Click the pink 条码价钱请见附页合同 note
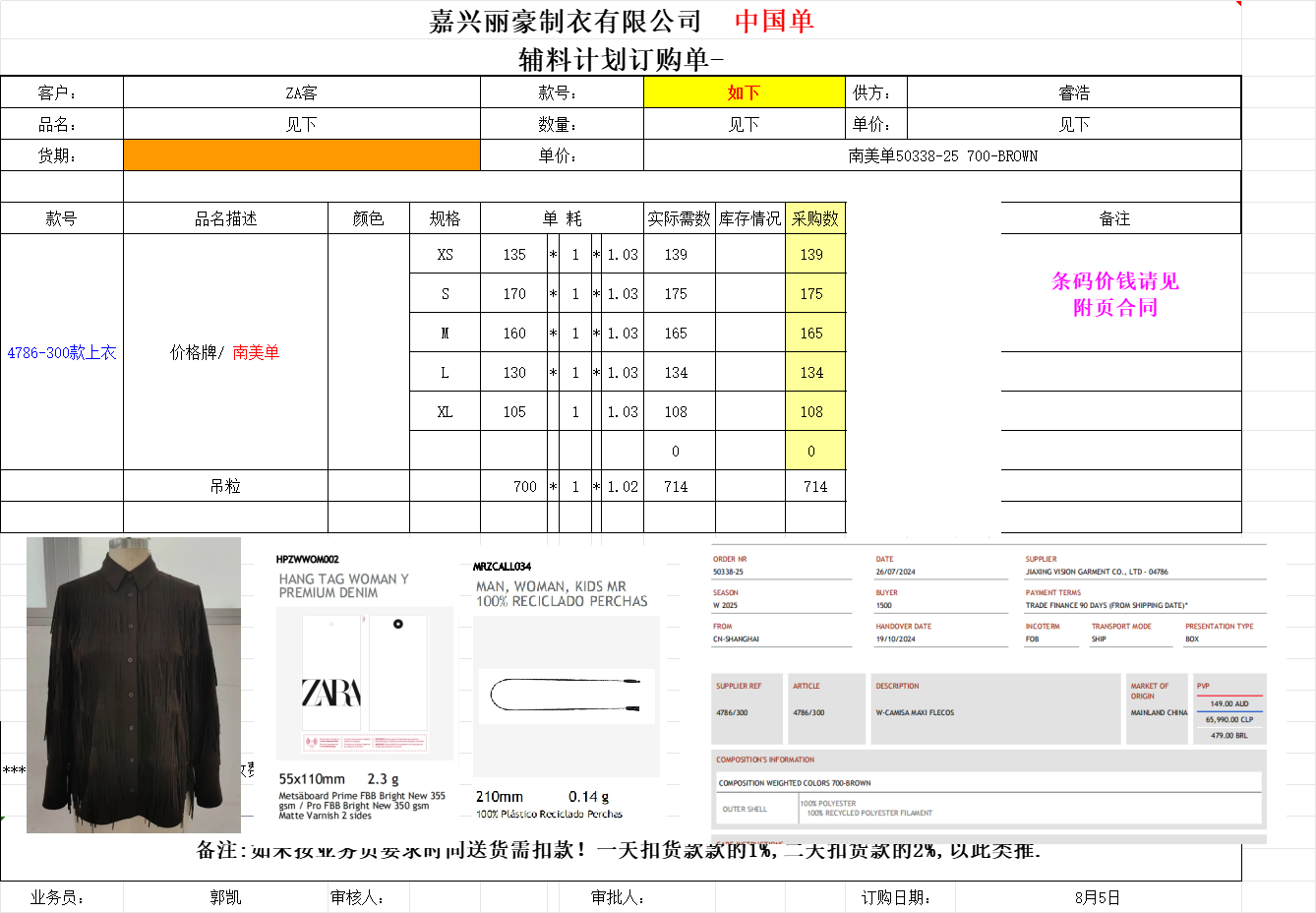 (x=1114, y=294)
